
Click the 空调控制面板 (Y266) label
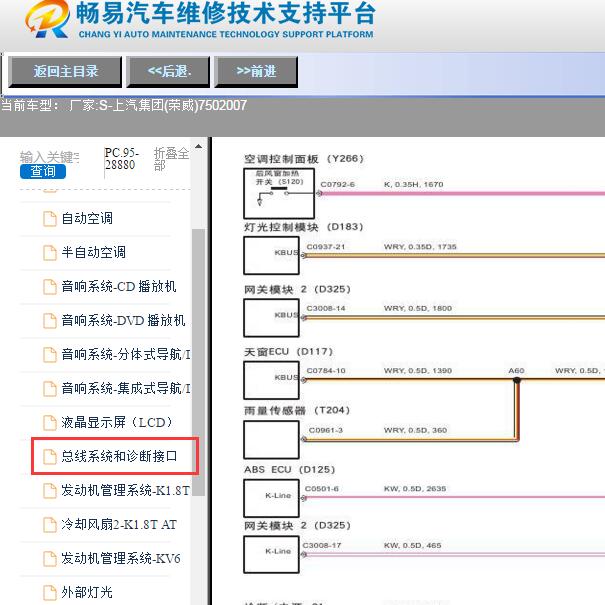304,159
